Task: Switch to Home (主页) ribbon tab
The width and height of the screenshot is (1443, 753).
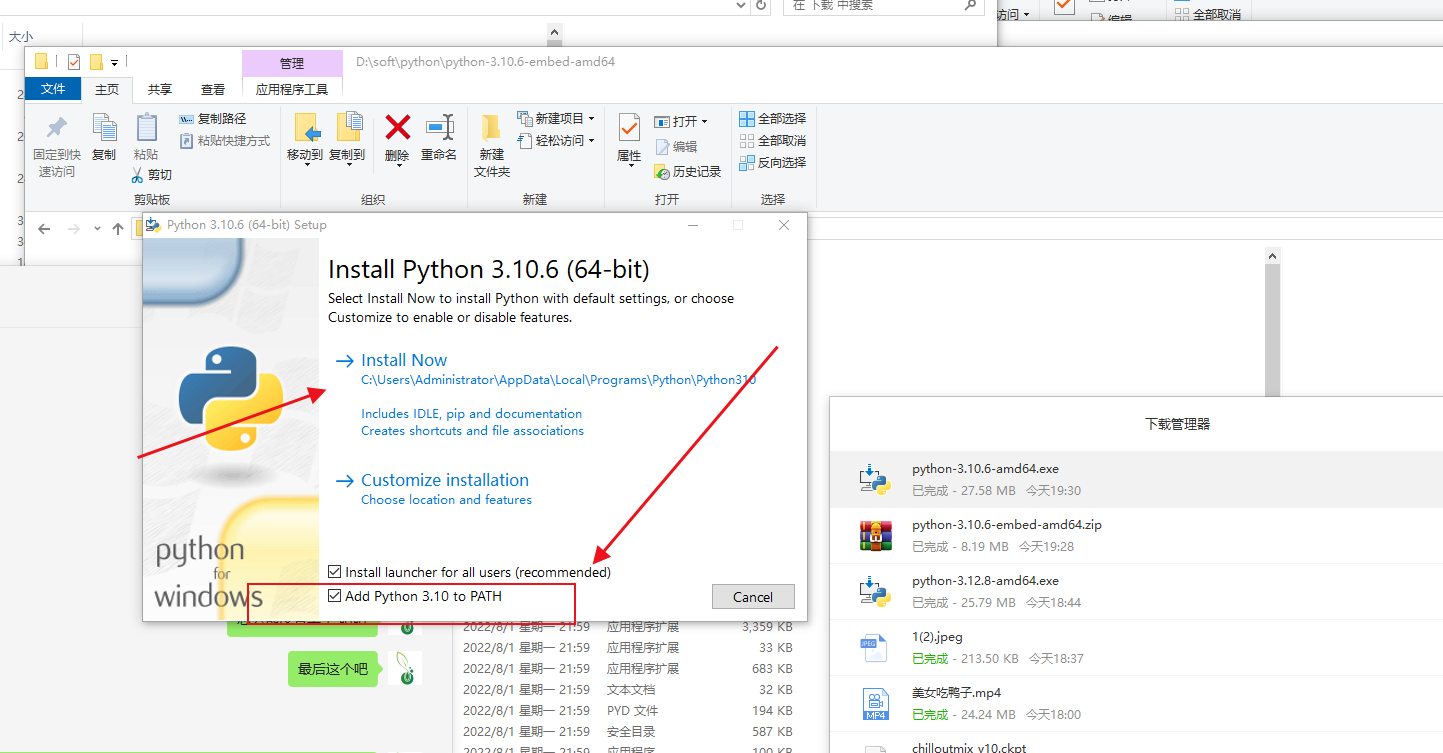Action: pos(107,89)
